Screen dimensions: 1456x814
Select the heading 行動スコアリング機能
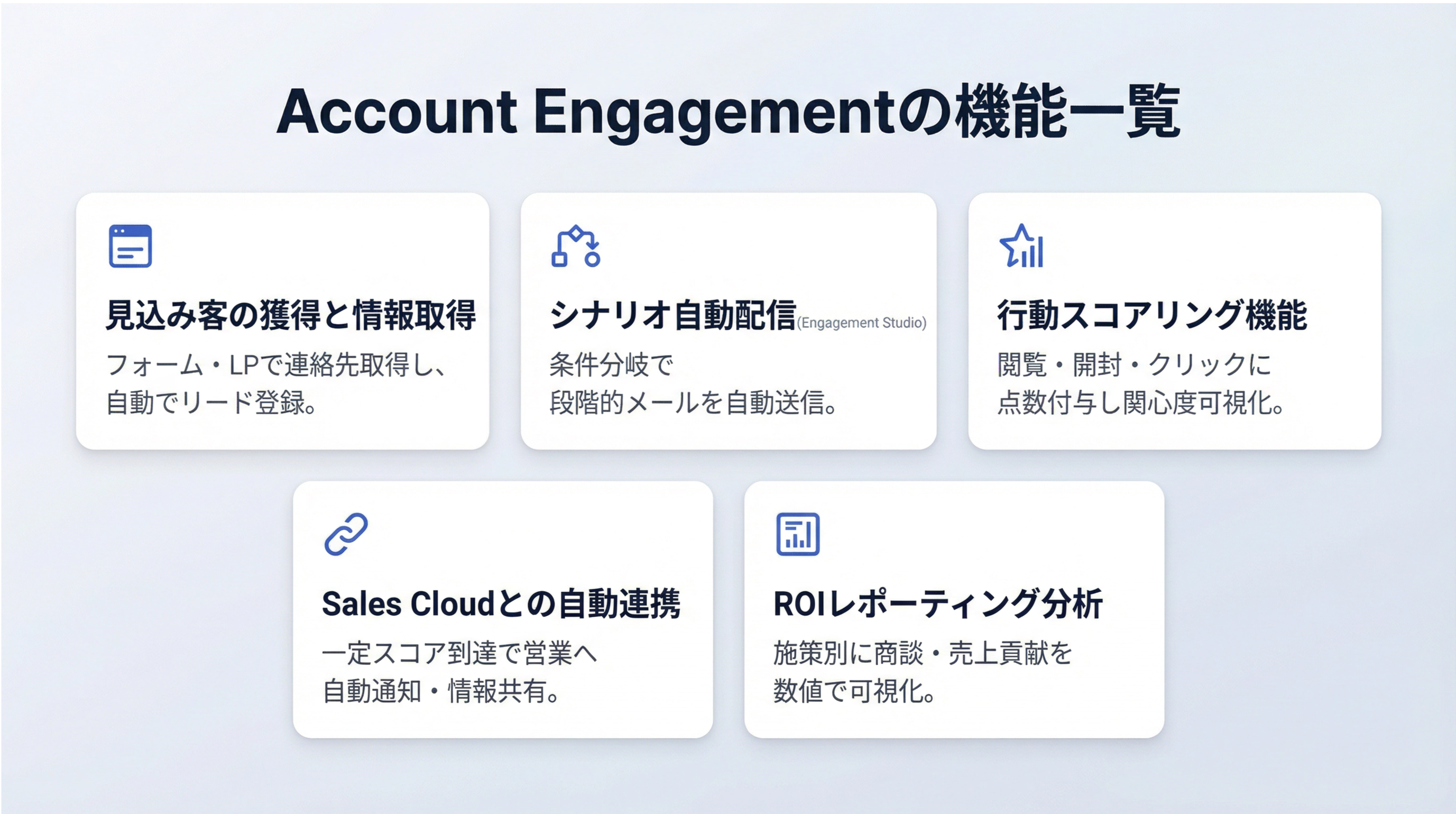1152,315
